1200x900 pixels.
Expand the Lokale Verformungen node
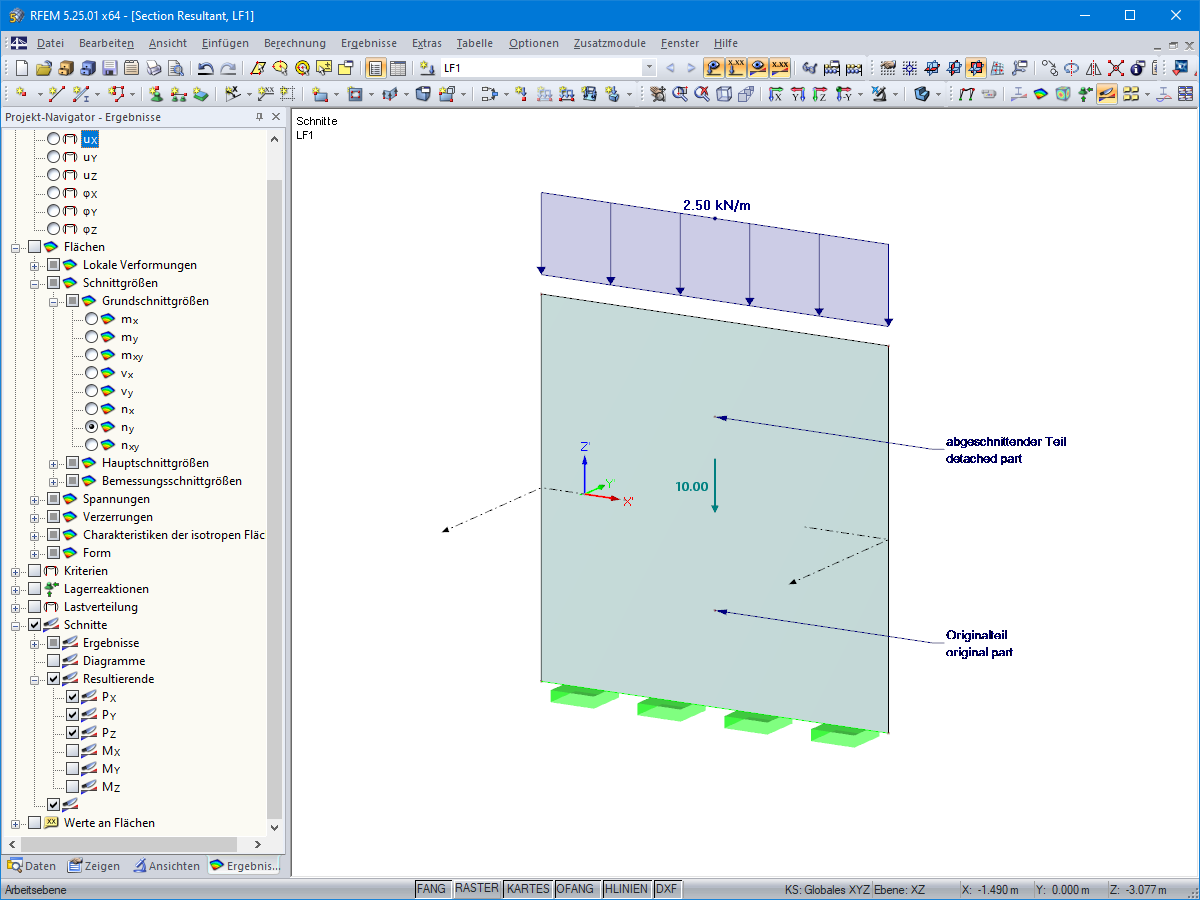point(35,265)
